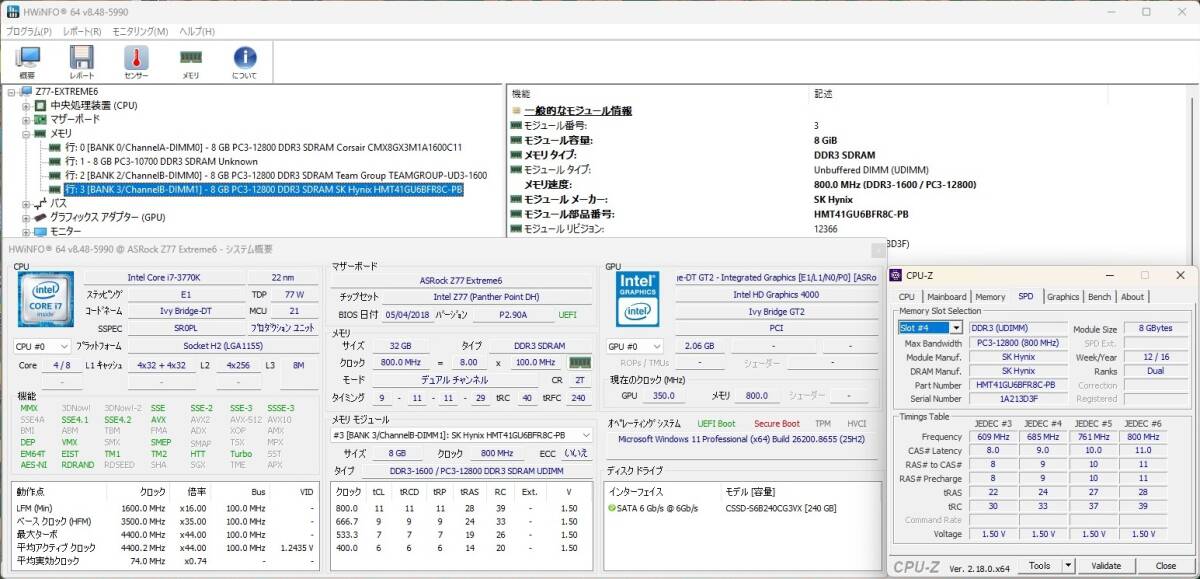The width and height of the screenshot is (1200, 579).
Task: Open レポート(R) menu
Action: (82, 31)
